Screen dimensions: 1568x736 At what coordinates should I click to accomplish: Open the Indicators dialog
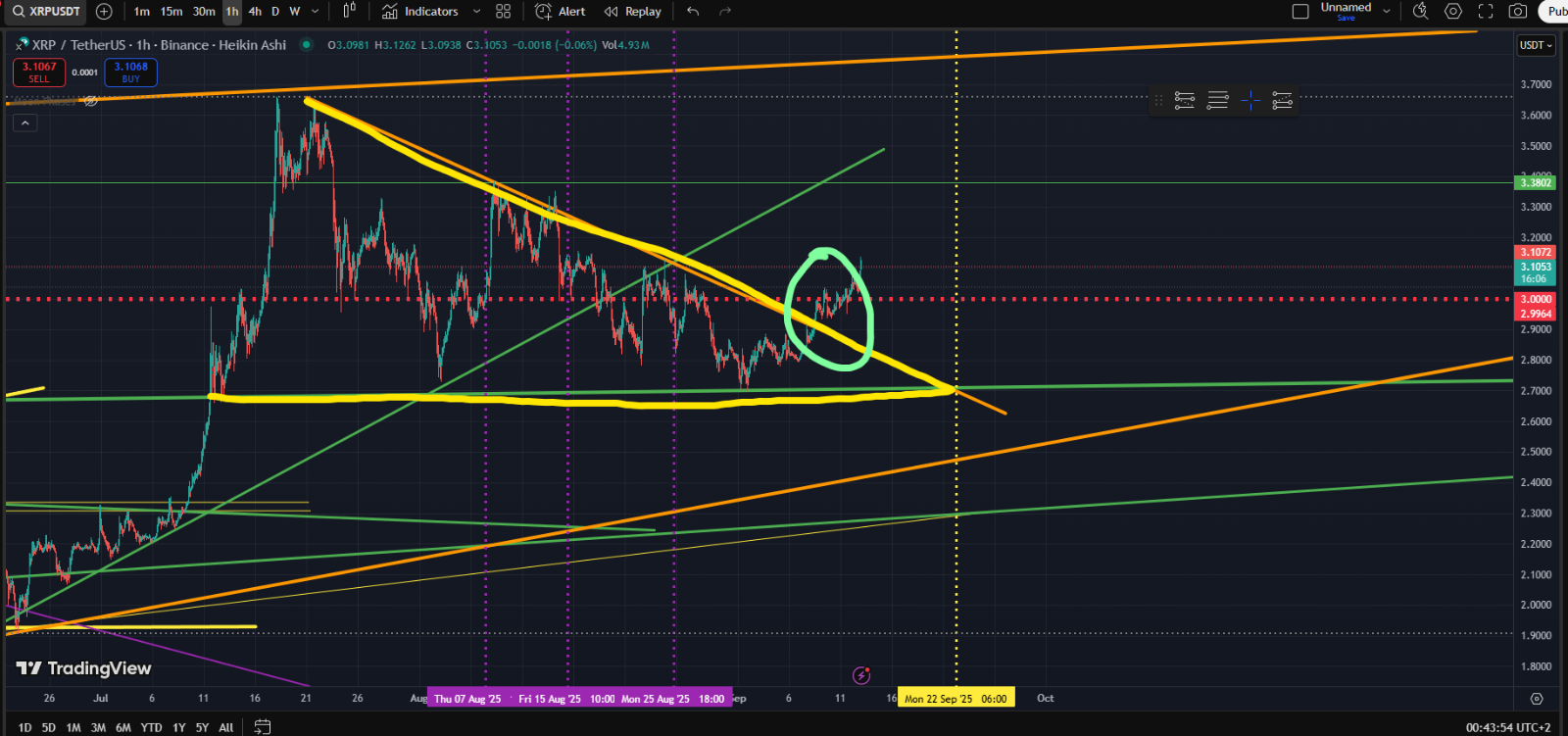420,12
